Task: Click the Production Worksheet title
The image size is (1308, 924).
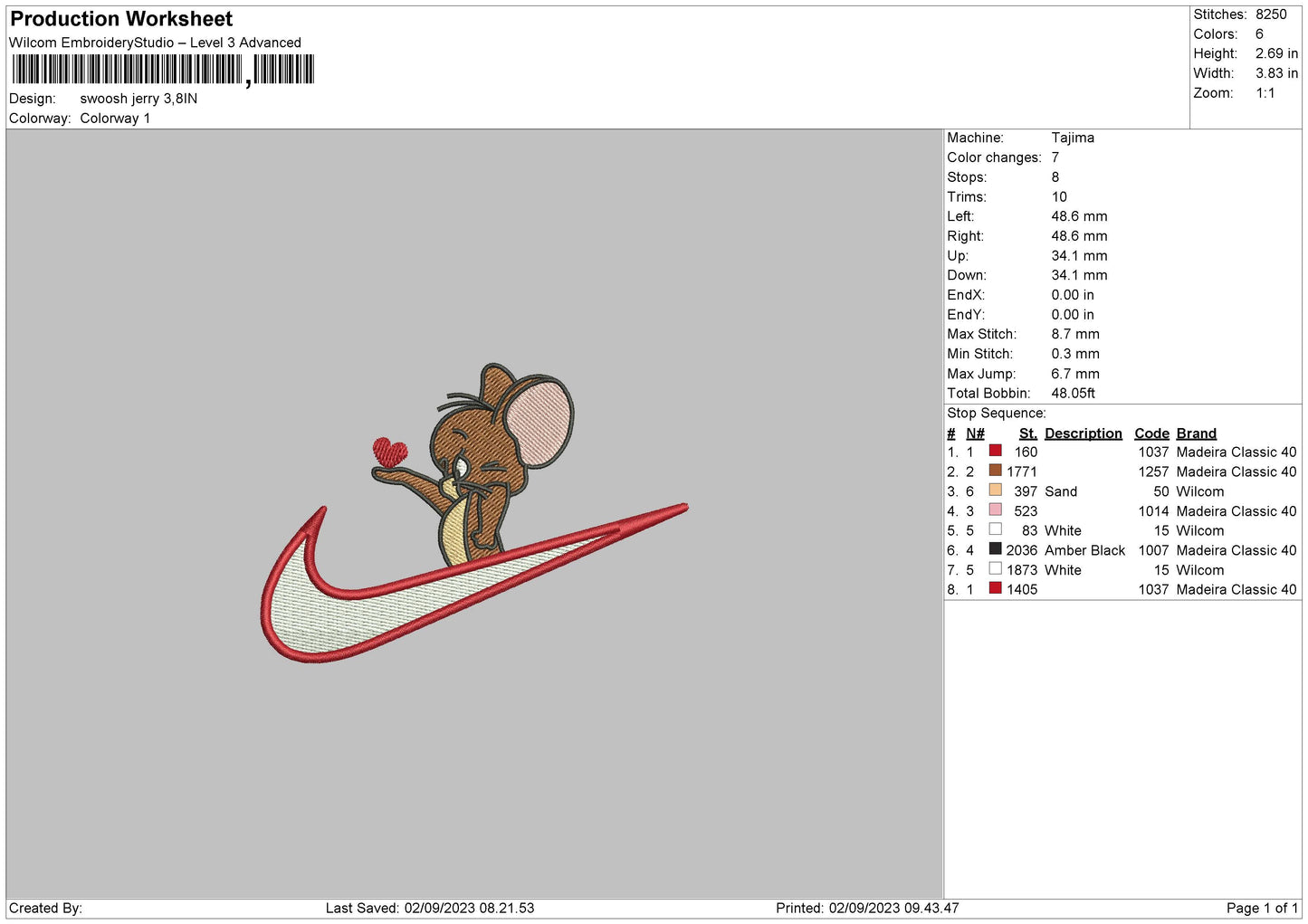Action: (121, 19)
